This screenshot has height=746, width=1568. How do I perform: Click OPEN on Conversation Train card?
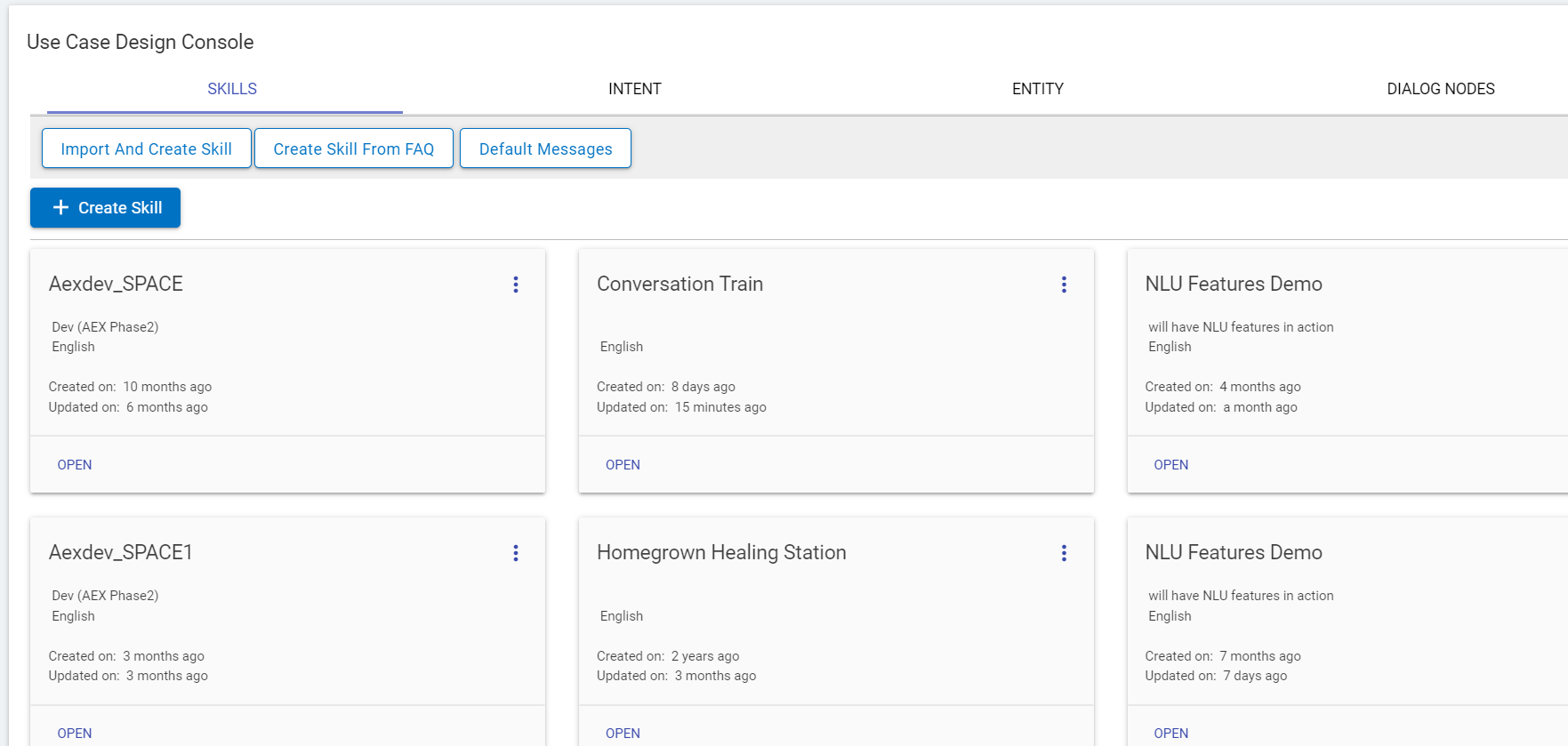(623, 465)
